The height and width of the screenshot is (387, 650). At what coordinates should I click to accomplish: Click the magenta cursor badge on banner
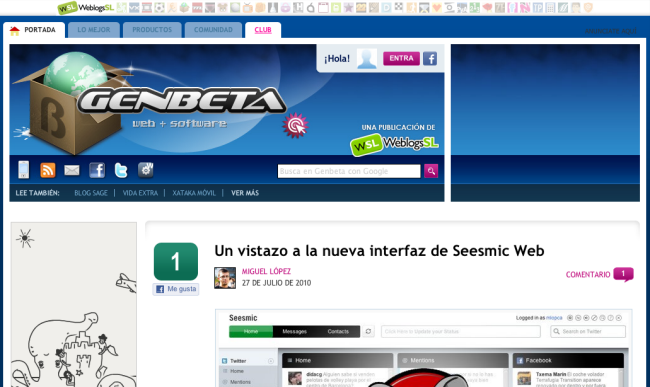tap(295, 126)
